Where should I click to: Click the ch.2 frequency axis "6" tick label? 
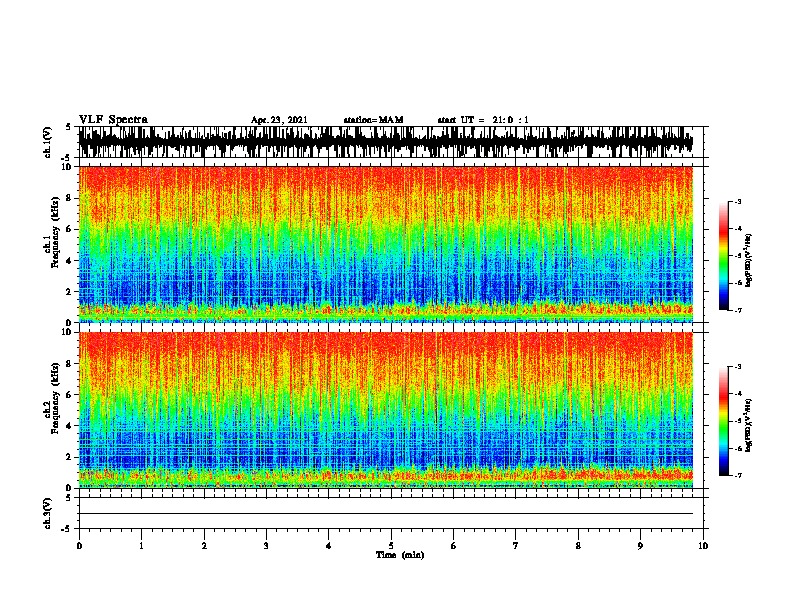70,395
